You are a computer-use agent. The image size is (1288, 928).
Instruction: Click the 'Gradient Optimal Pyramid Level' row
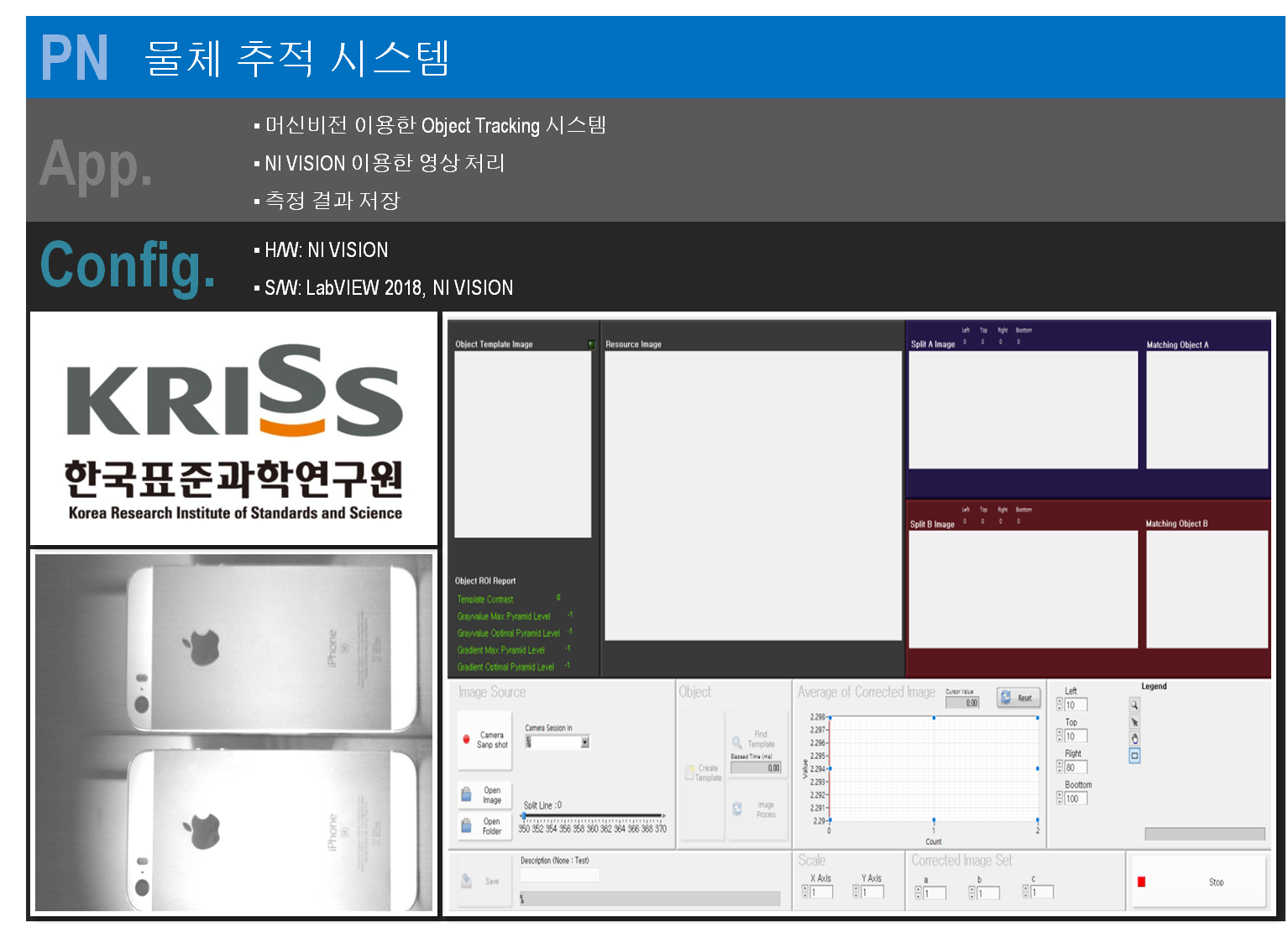click(x=514, y=667)
